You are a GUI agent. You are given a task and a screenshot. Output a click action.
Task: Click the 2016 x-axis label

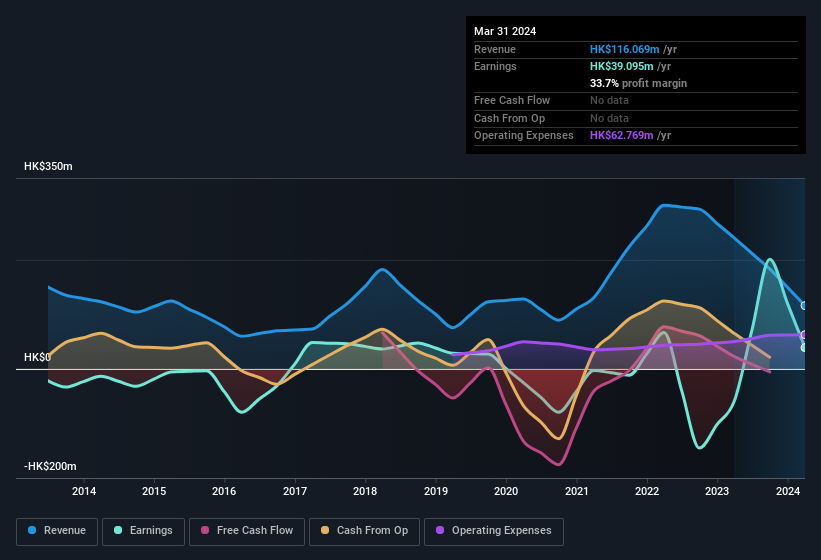pyautogui.click(x=224, y=491)
